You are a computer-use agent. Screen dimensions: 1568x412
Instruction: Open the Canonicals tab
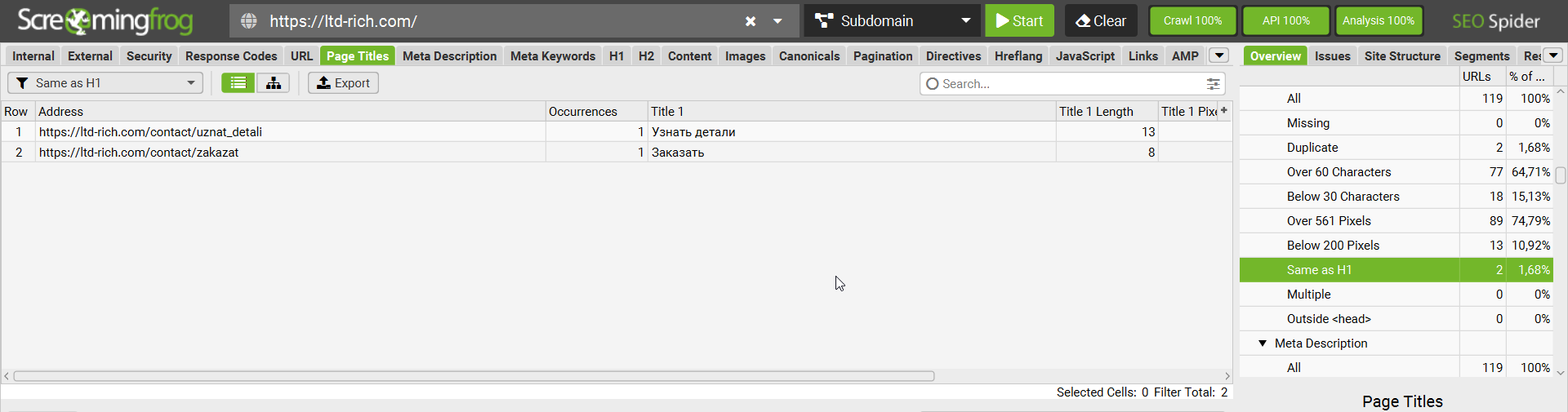[809, 55]
